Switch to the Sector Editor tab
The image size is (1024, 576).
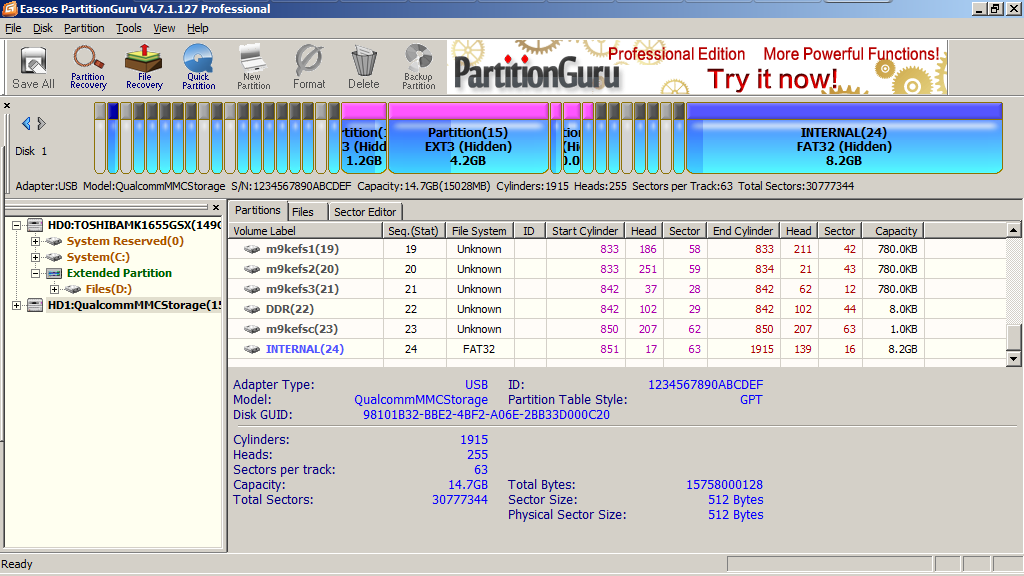[x=364, y=212]
